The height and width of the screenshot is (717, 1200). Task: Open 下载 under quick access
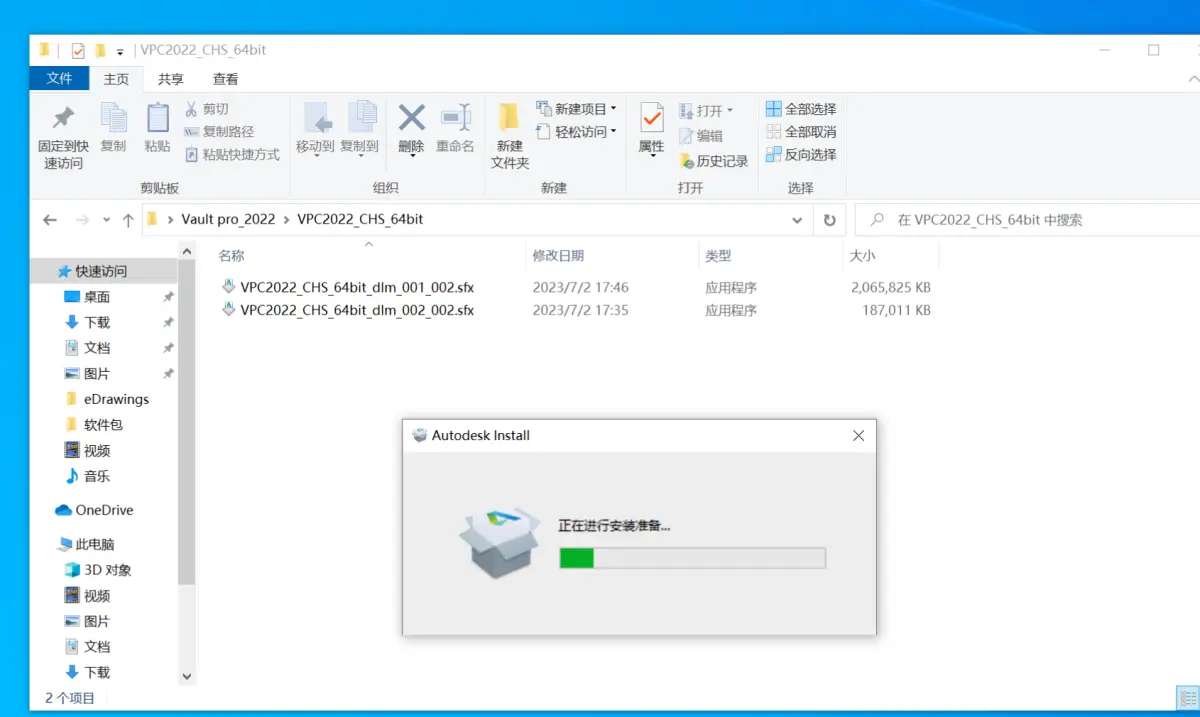tap(97, 322)
